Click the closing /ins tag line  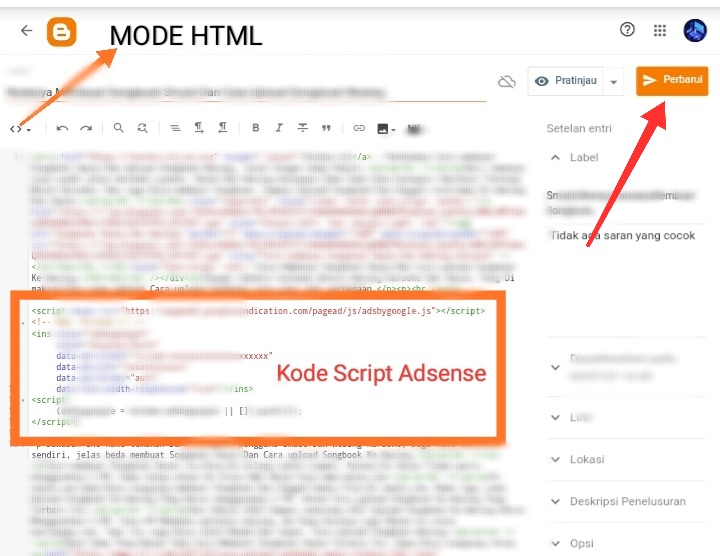(155, 389)
